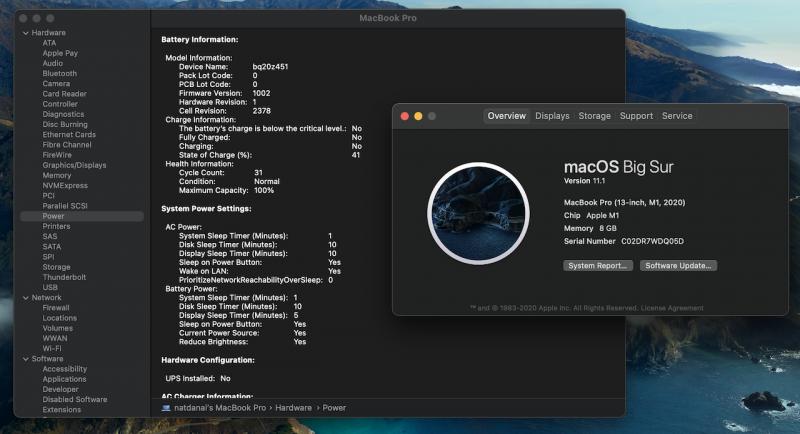Select Volumes under Network

tap(57, 328)
